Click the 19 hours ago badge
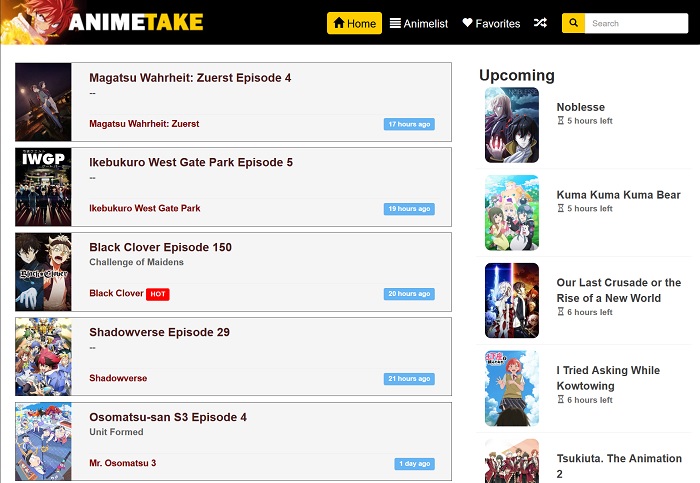This screenshot has width=700, height=483. [x=409, y=209]
